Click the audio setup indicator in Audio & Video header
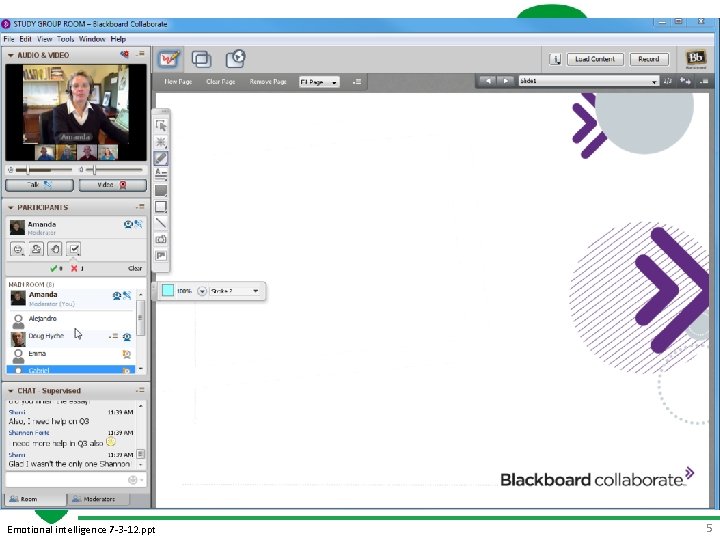The height and width of the screenshot is (540, 720). coord(124,54)
